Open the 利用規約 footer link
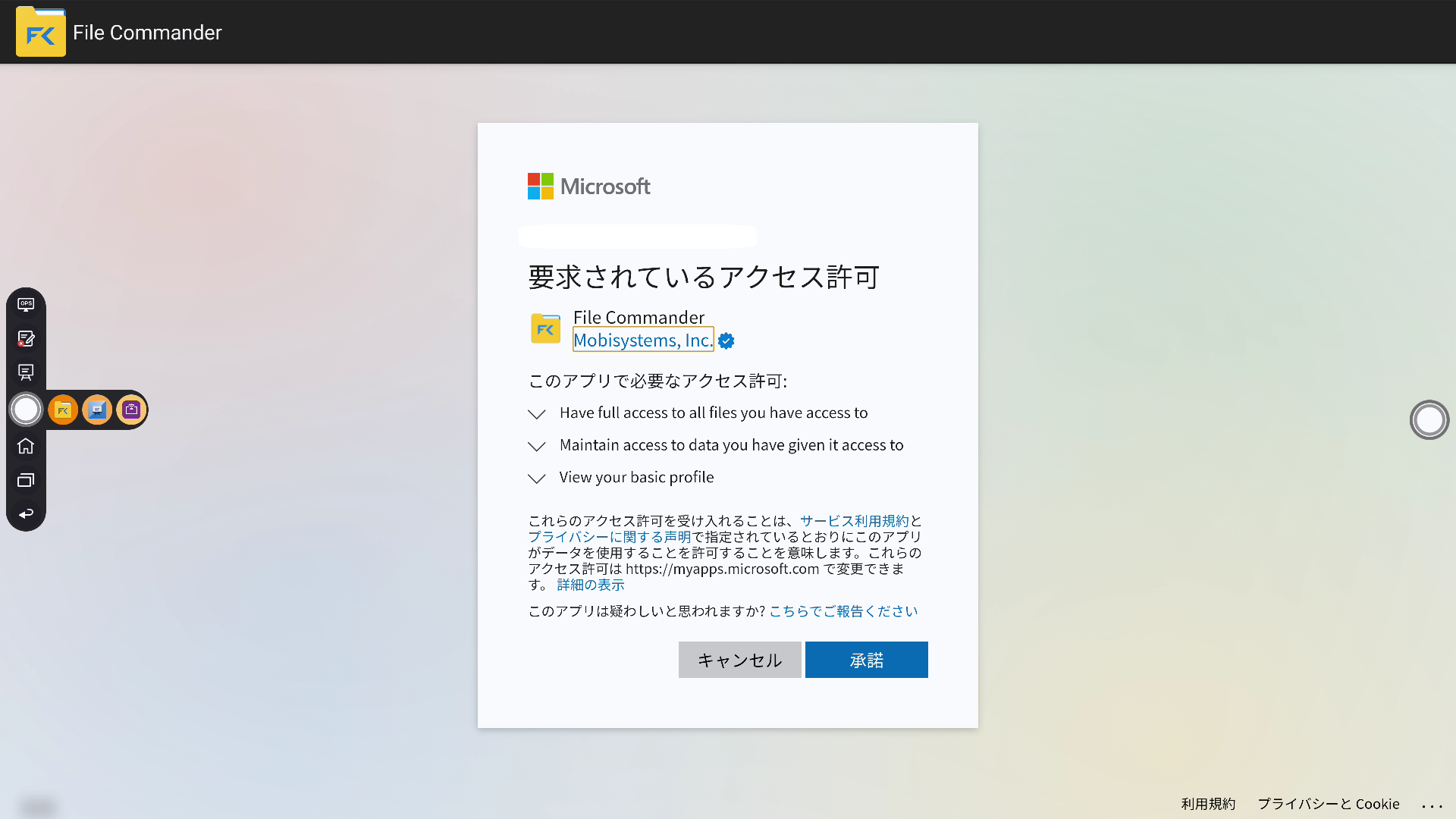 (1208, 804)
